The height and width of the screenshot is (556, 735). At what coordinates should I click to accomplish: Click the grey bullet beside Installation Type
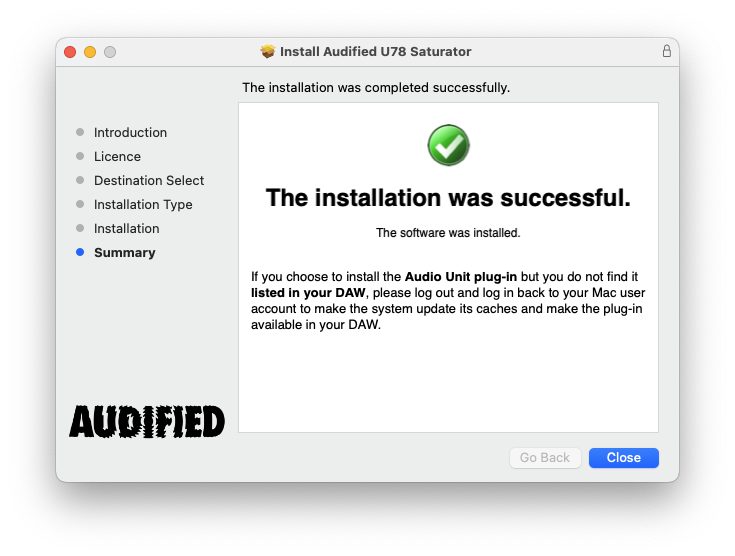[x=80, y=205]
